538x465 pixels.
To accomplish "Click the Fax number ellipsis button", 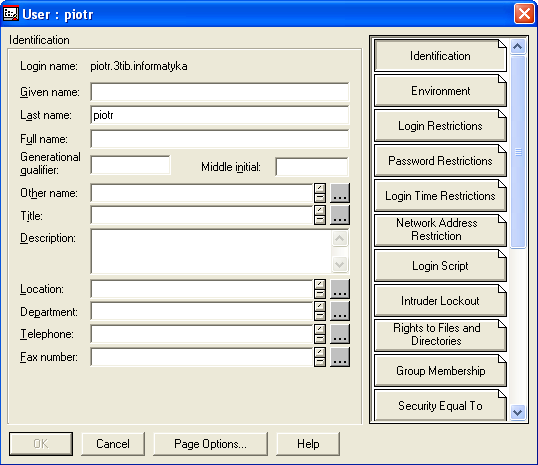I will tap(340, 357).
